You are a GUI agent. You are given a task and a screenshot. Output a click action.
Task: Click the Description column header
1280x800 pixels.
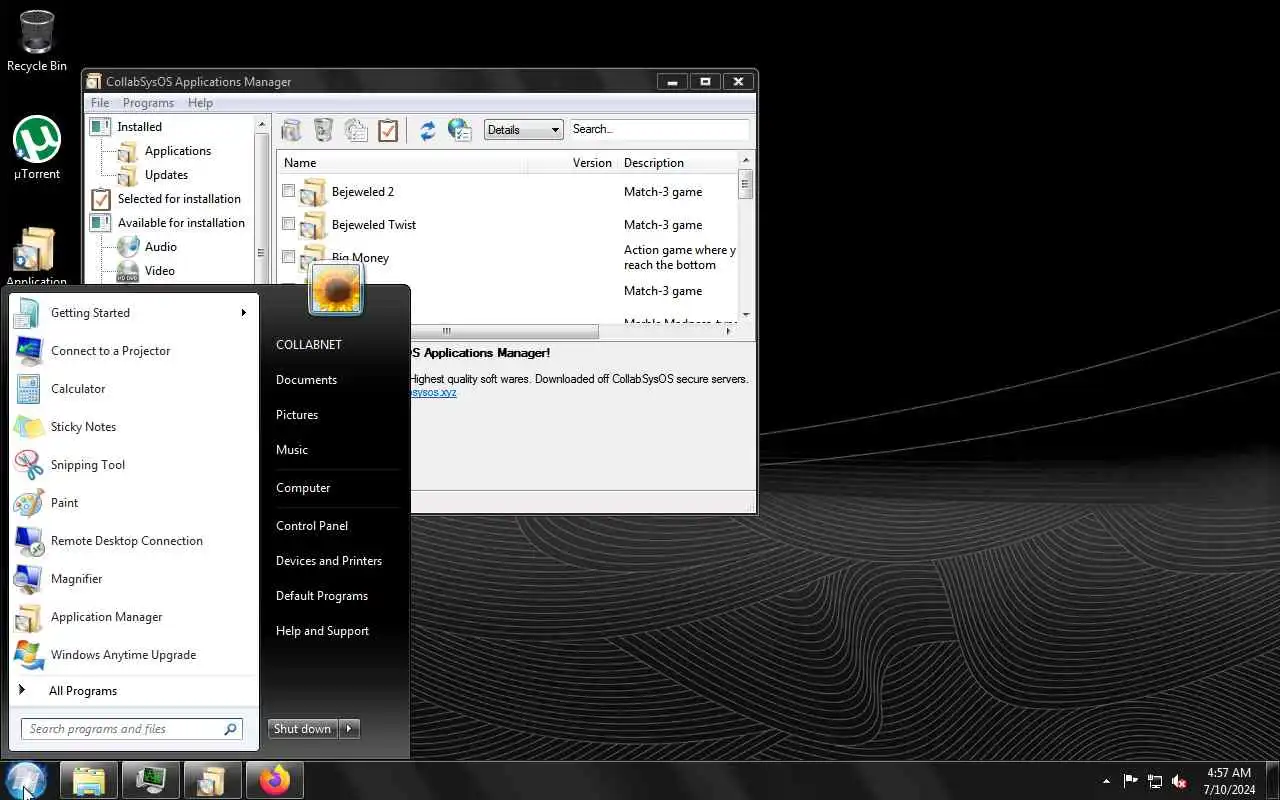click(678, 163)
